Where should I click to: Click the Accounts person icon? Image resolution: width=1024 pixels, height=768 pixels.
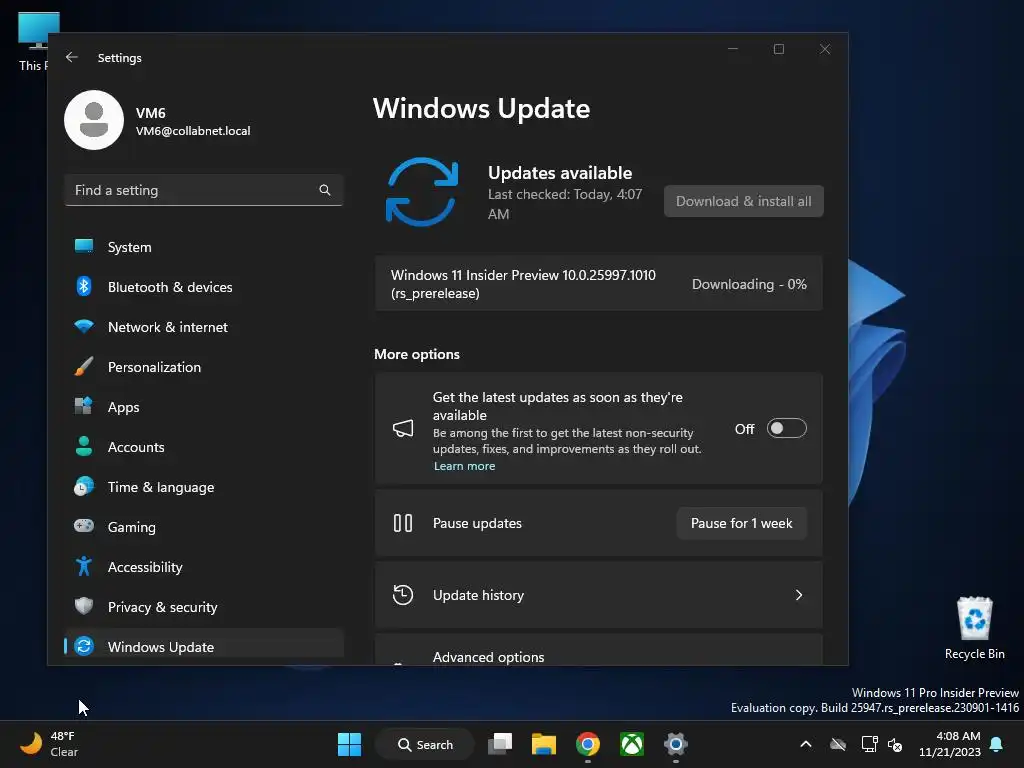pos(84,446)
